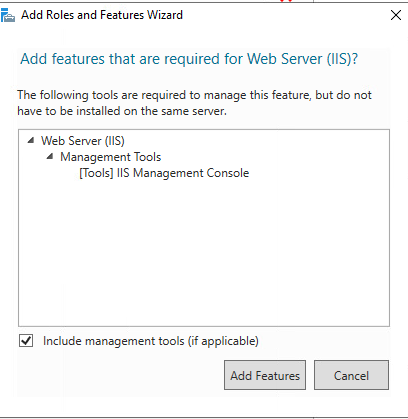Dismiss the dialog with the Cancel button
Viewport: 408px width, 419px height.
coord(351,375)
